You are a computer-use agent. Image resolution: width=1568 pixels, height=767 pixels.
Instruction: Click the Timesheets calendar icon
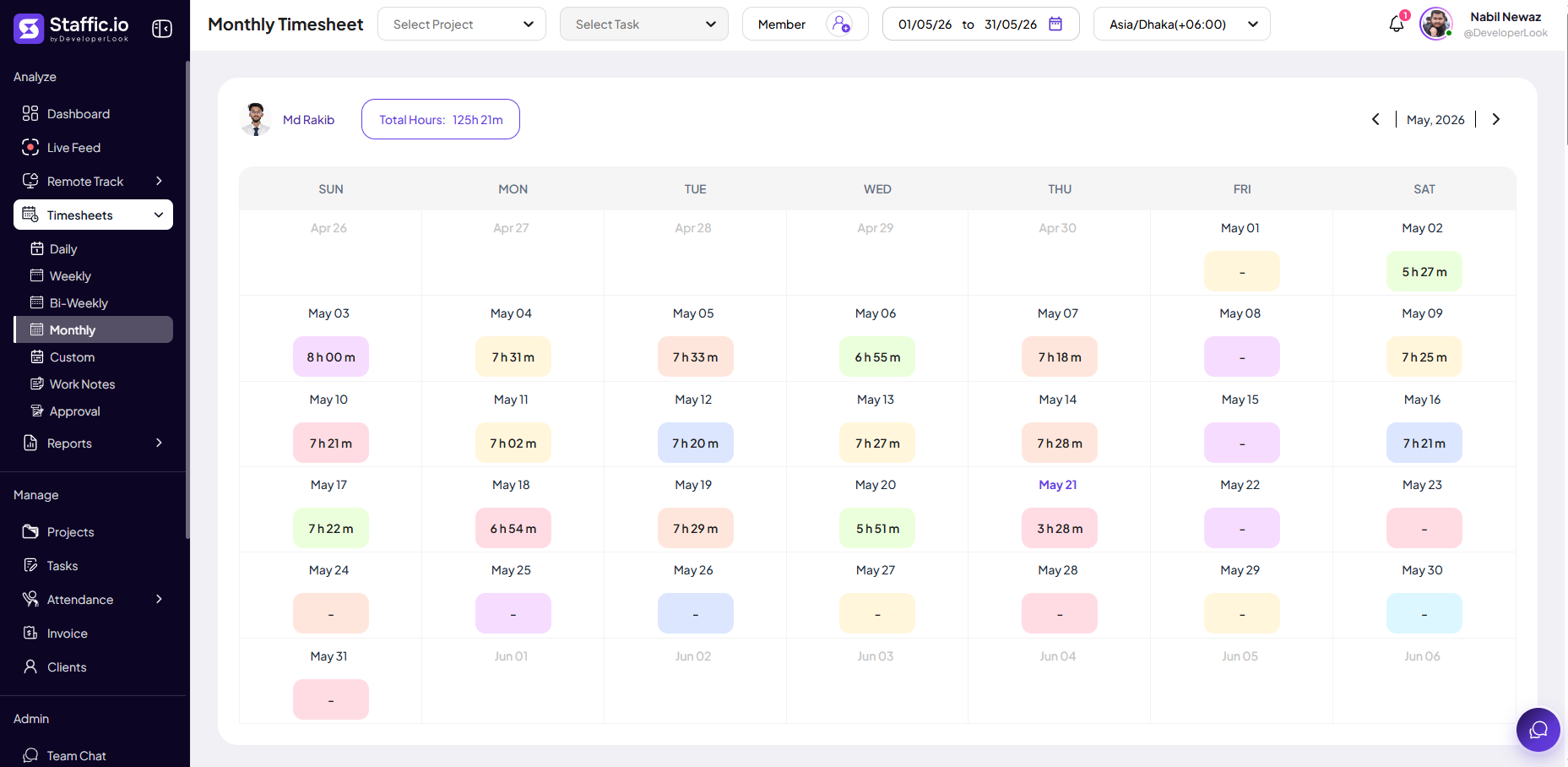(x=30, y=215)
